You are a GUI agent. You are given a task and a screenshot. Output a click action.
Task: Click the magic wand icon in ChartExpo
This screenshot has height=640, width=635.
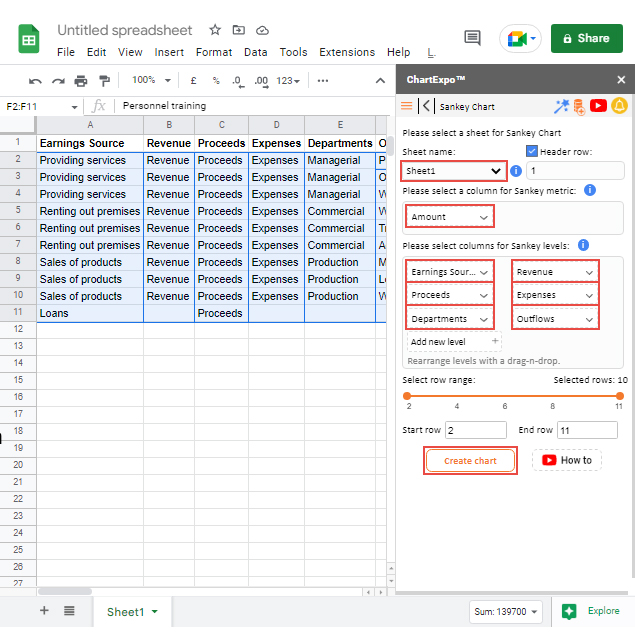point(561,106)
